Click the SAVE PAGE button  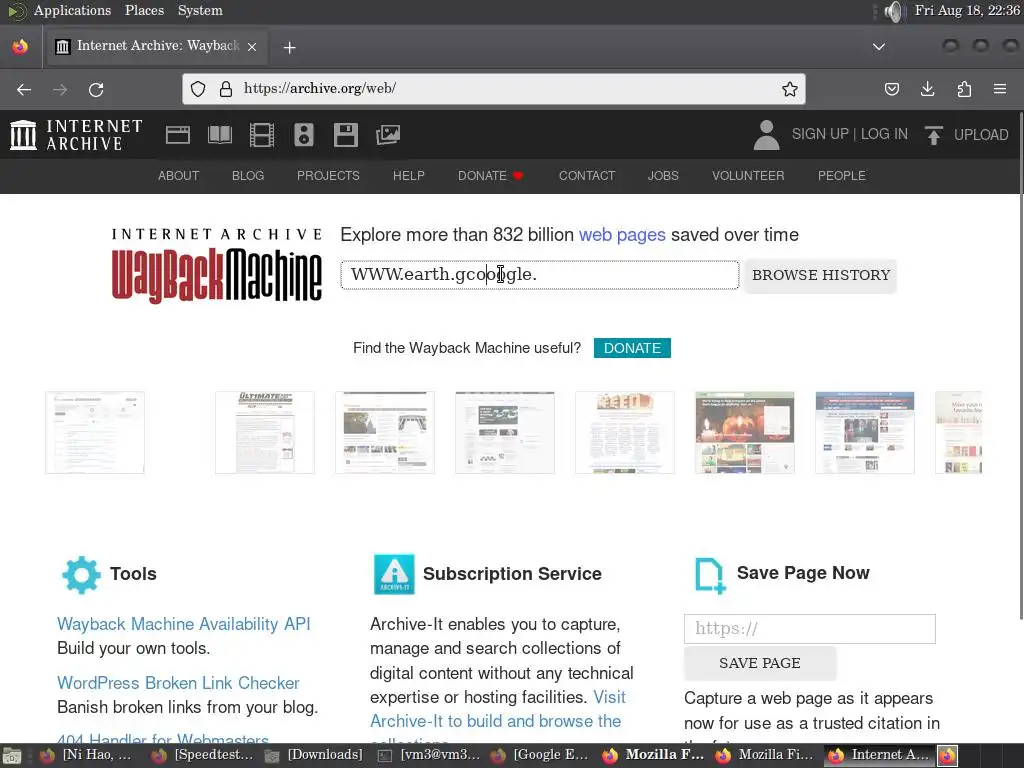click(x=760, y=663)
